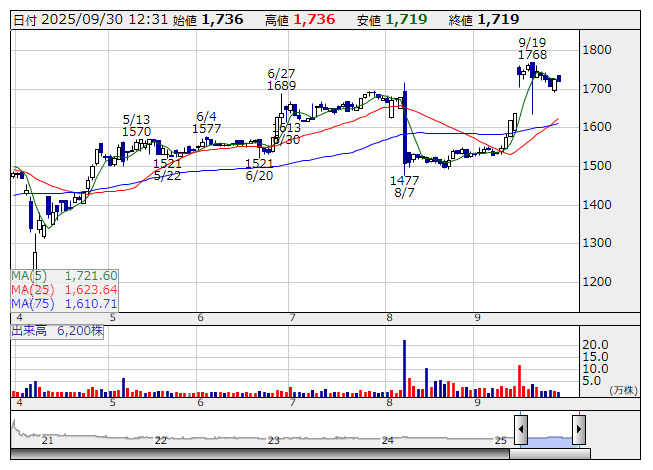Click the 20.0 volume axis label
Image resolution: width=653 pixels, height=470 pixels.
[596, 345]
